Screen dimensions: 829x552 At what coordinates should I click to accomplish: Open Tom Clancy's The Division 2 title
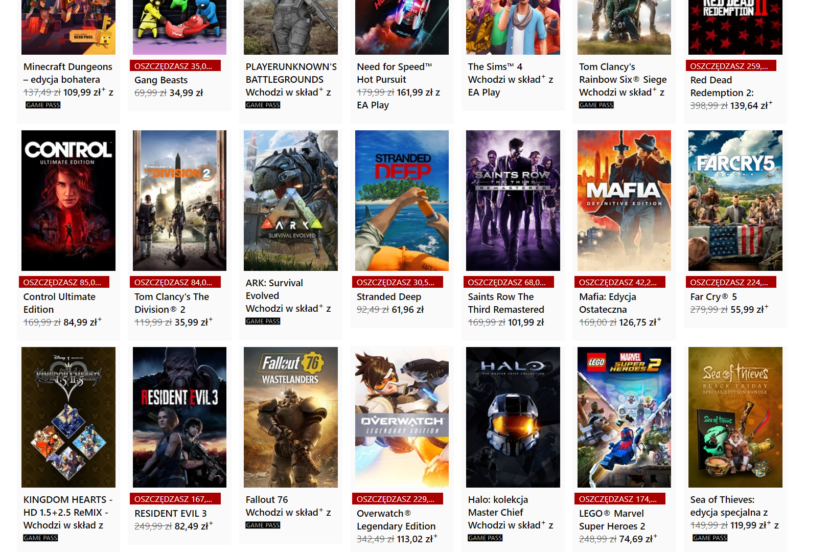point(171,303)
